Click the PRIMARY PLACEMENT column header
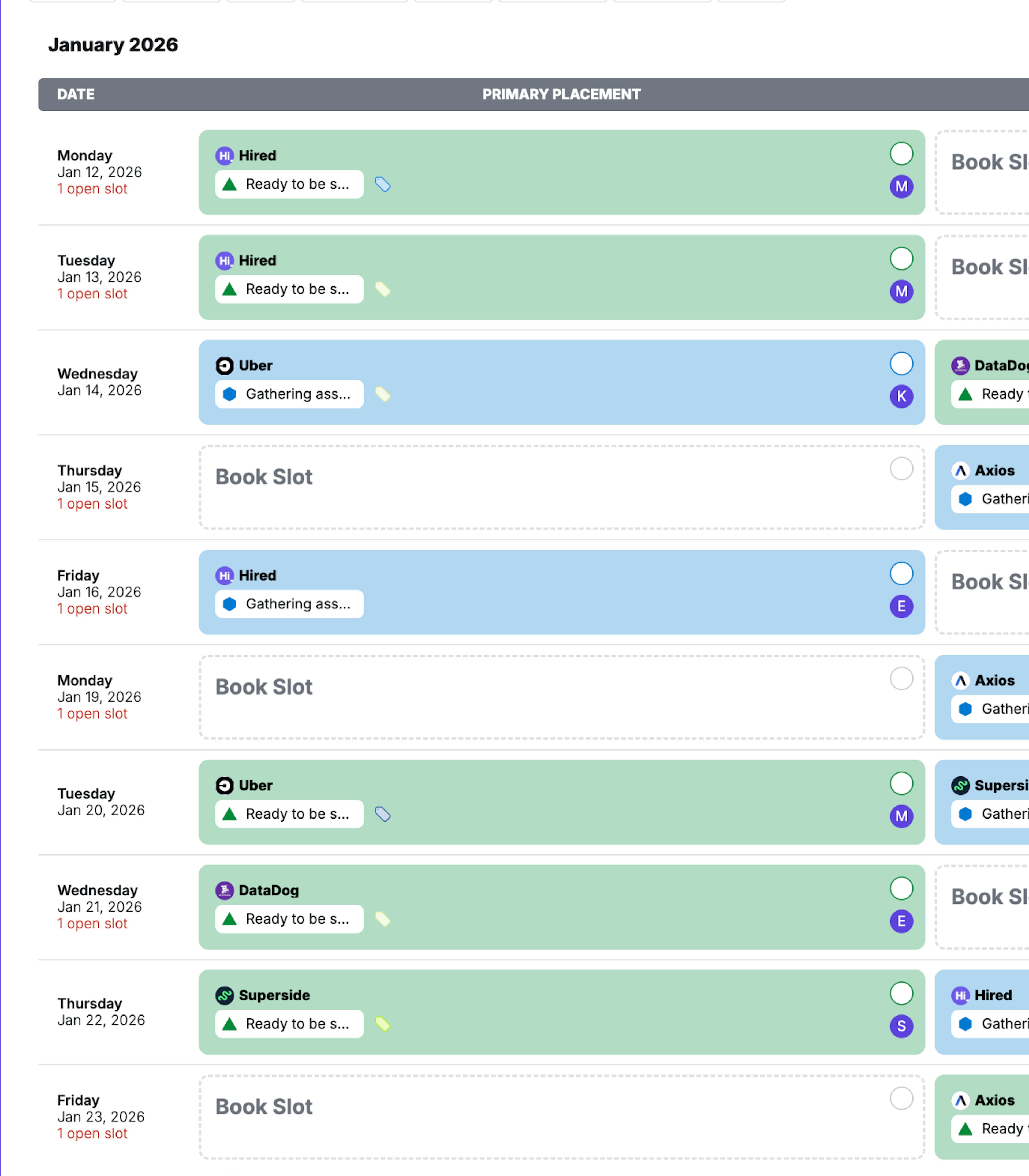The height and width of the screenshot is (1176, 1029). 562,94
